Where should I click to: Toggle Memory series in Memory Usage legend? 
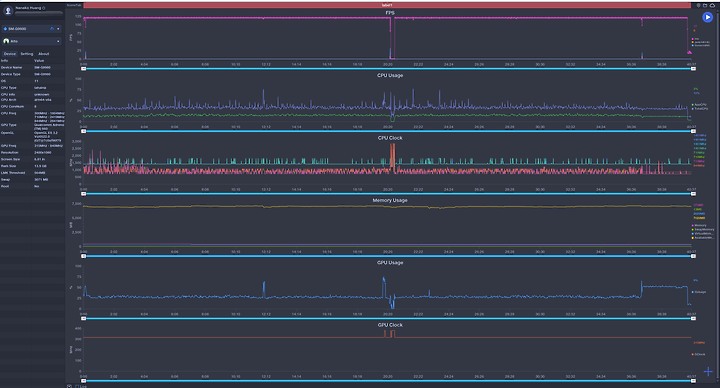click(699, 225)
